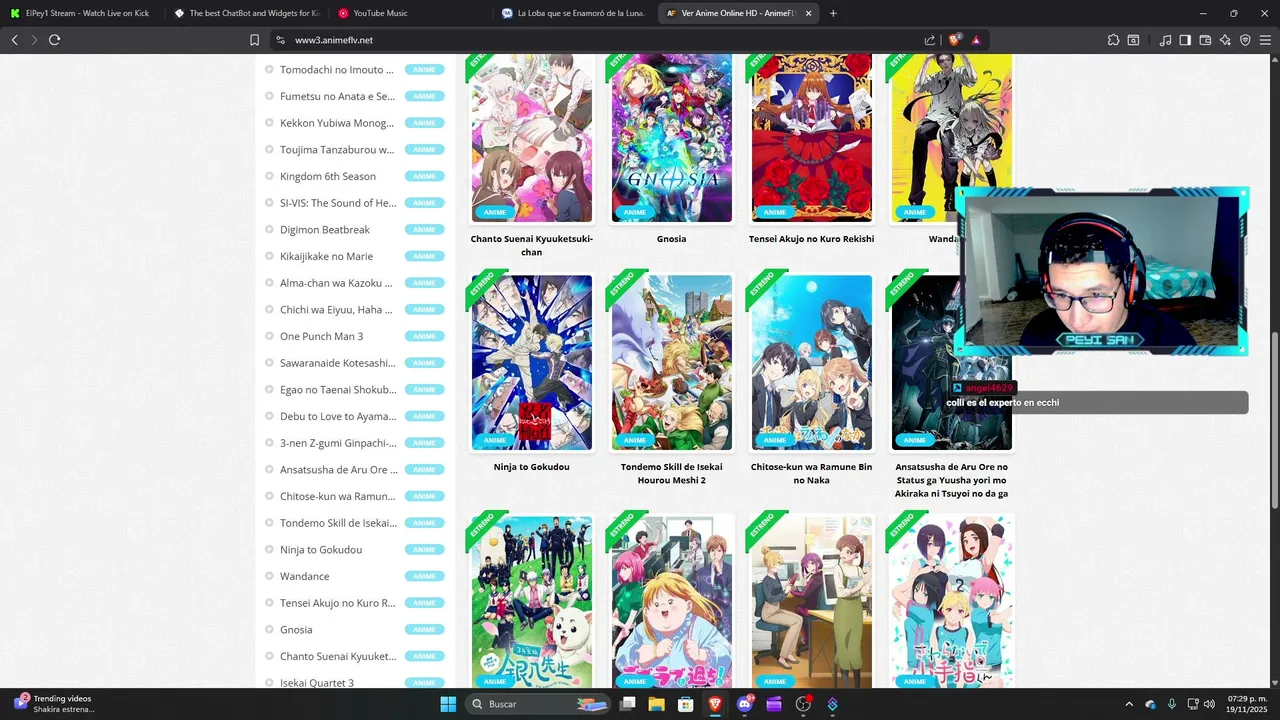
Task: Open SI-VIS: The Sound of He... sidebar entry
Action: click(338, 203)
